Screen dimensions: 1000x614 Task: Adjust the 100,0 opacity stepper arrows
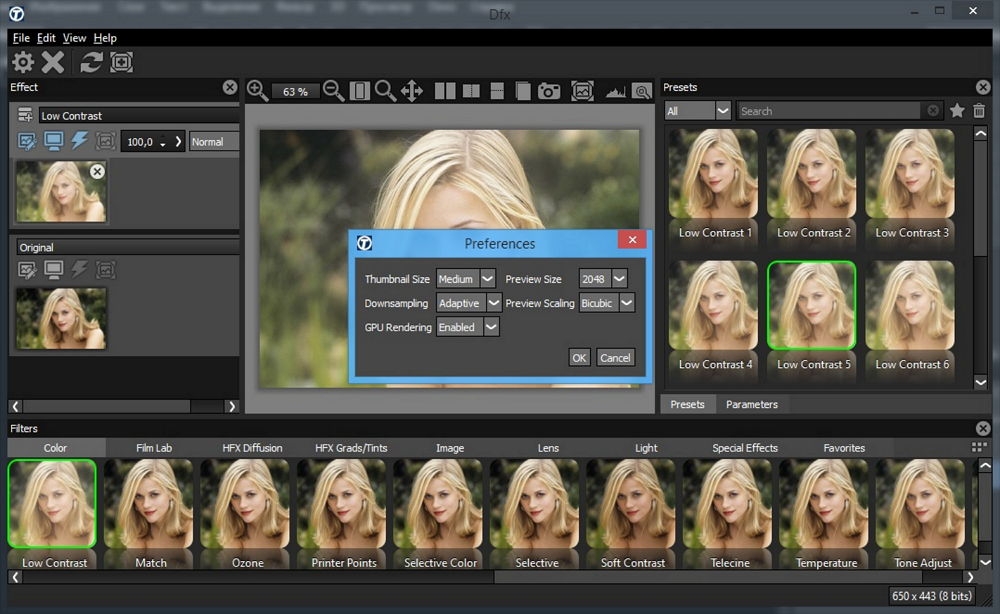163,142
